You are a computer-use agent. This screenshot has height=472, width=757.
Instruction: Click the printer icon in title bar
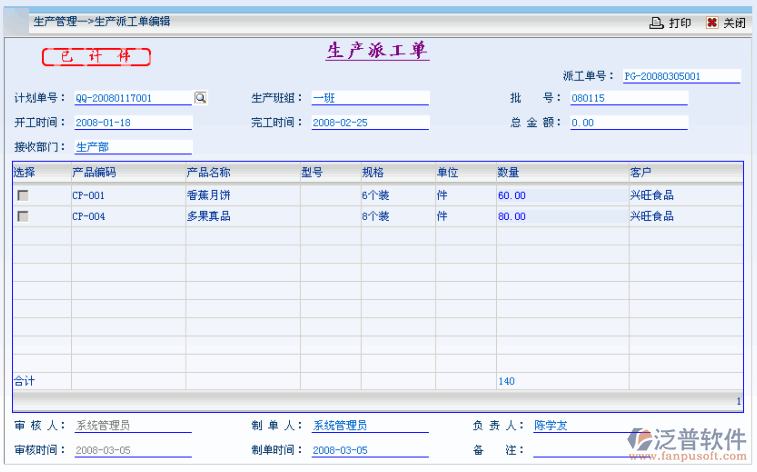(656, 23)
